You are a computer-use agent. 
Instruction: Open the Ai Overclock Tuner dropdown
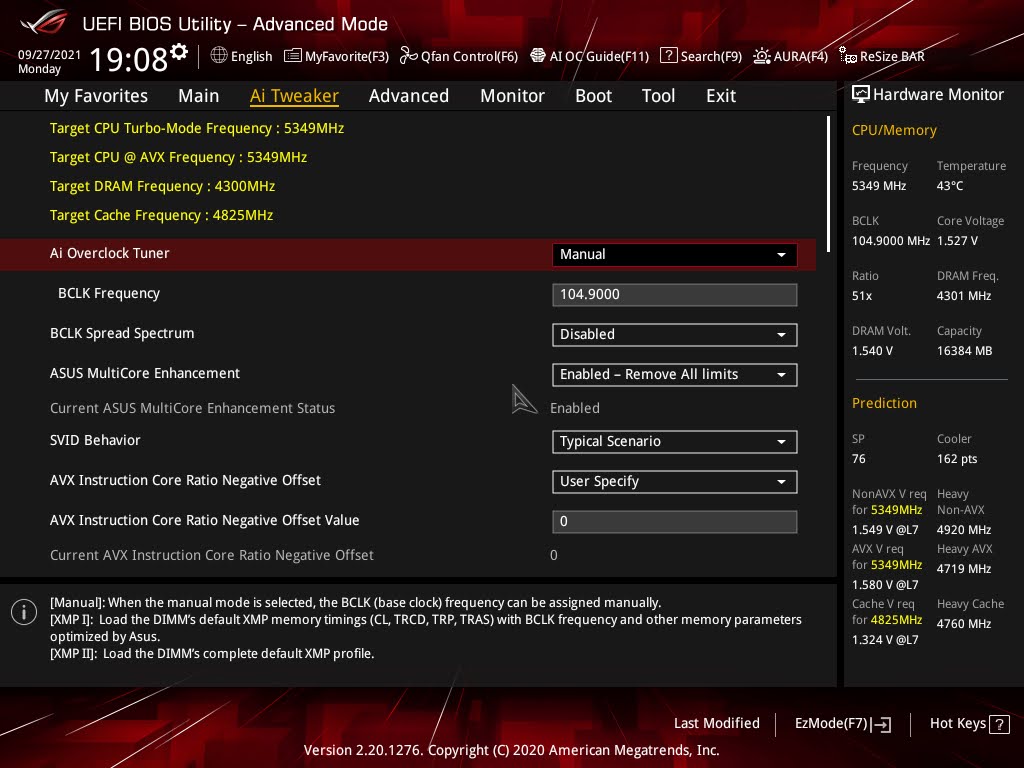tap(674, 254)
